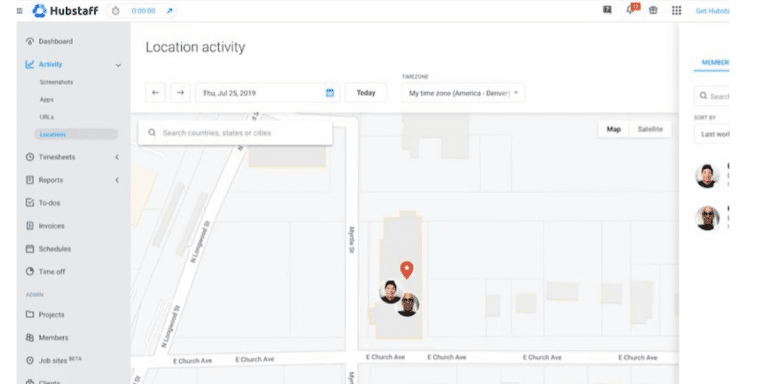
Task: Open Invoices in the sidebar
Action: 51,226
